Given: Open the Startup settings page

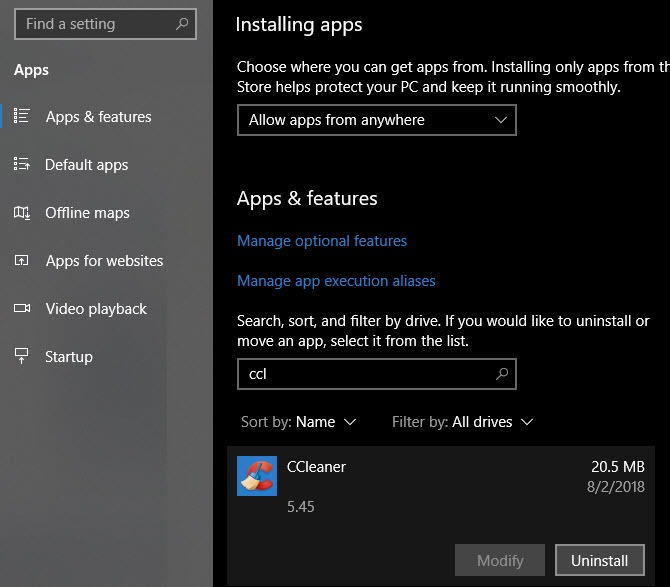Looking at the screenshot, I should click(69, 357).
